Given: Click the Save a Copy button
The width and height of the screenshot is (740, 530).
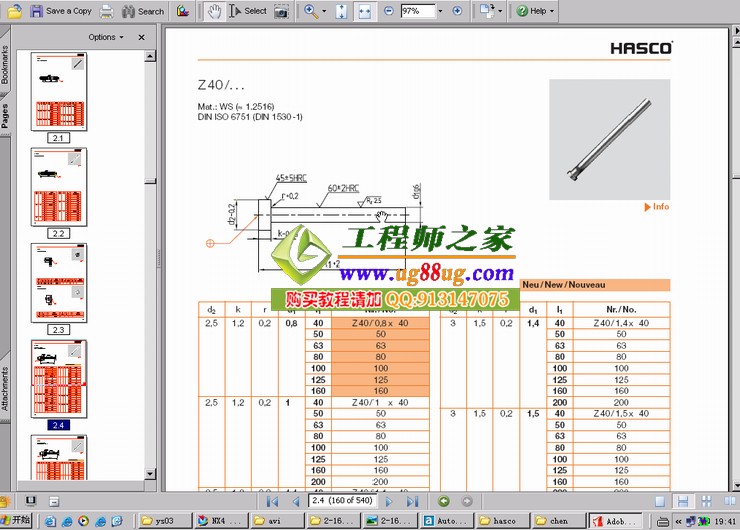Looking at the screenshot, I should (x=60, y=11).
